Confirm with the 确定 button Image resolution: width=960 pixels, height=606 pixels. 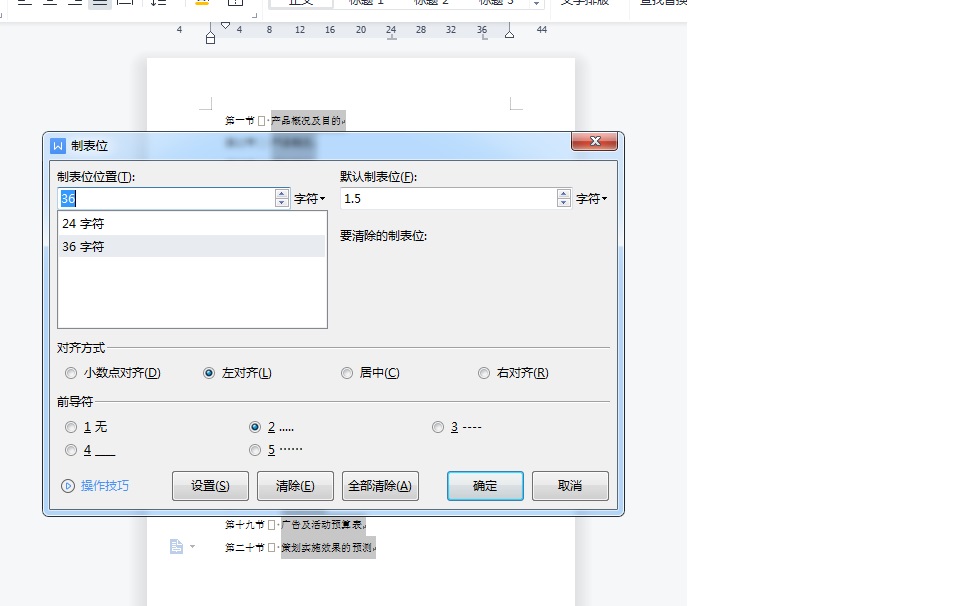(x=485, y=486)
